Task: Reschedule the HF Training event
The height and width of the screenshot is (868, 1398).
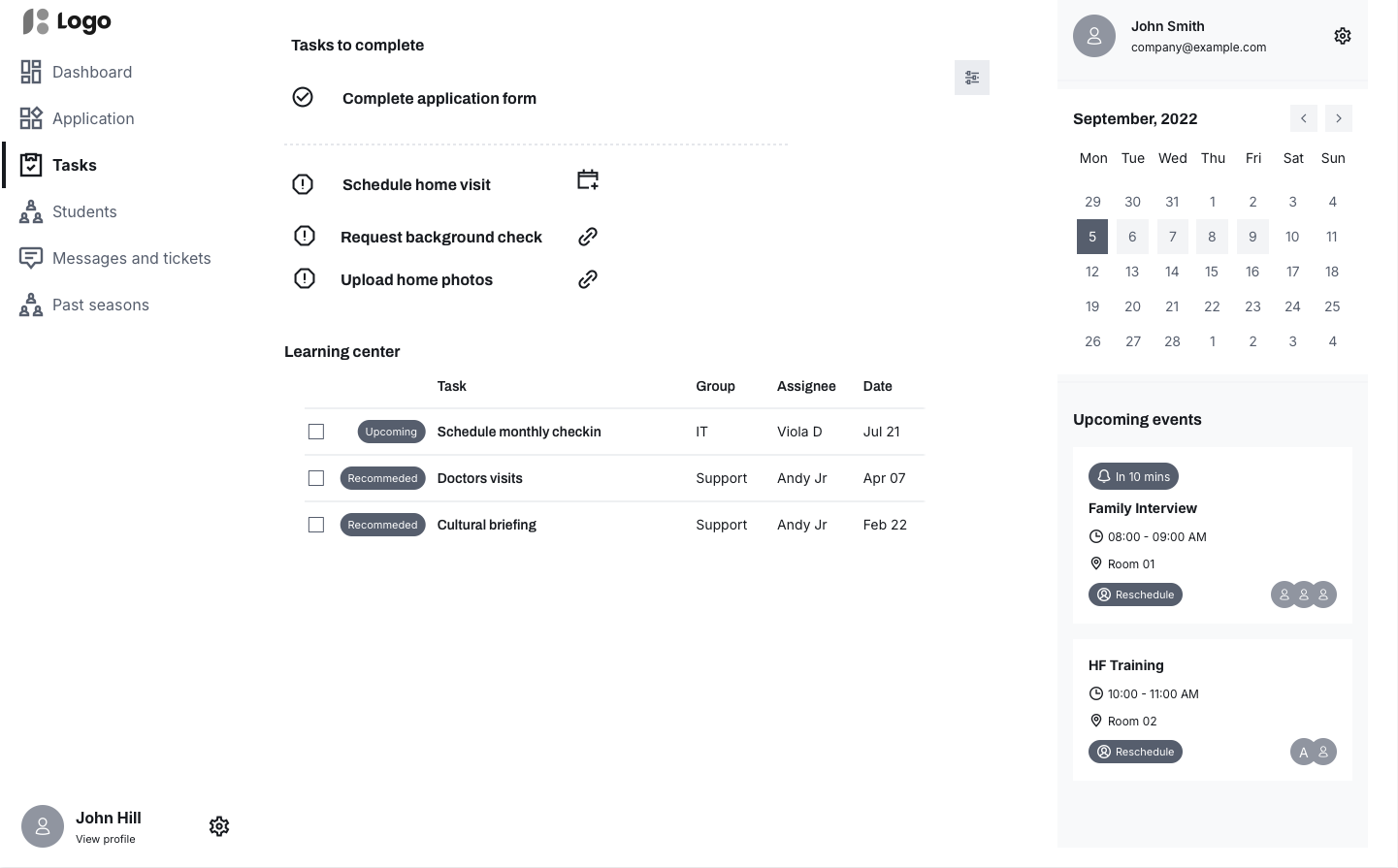Action: [1135, 752]
